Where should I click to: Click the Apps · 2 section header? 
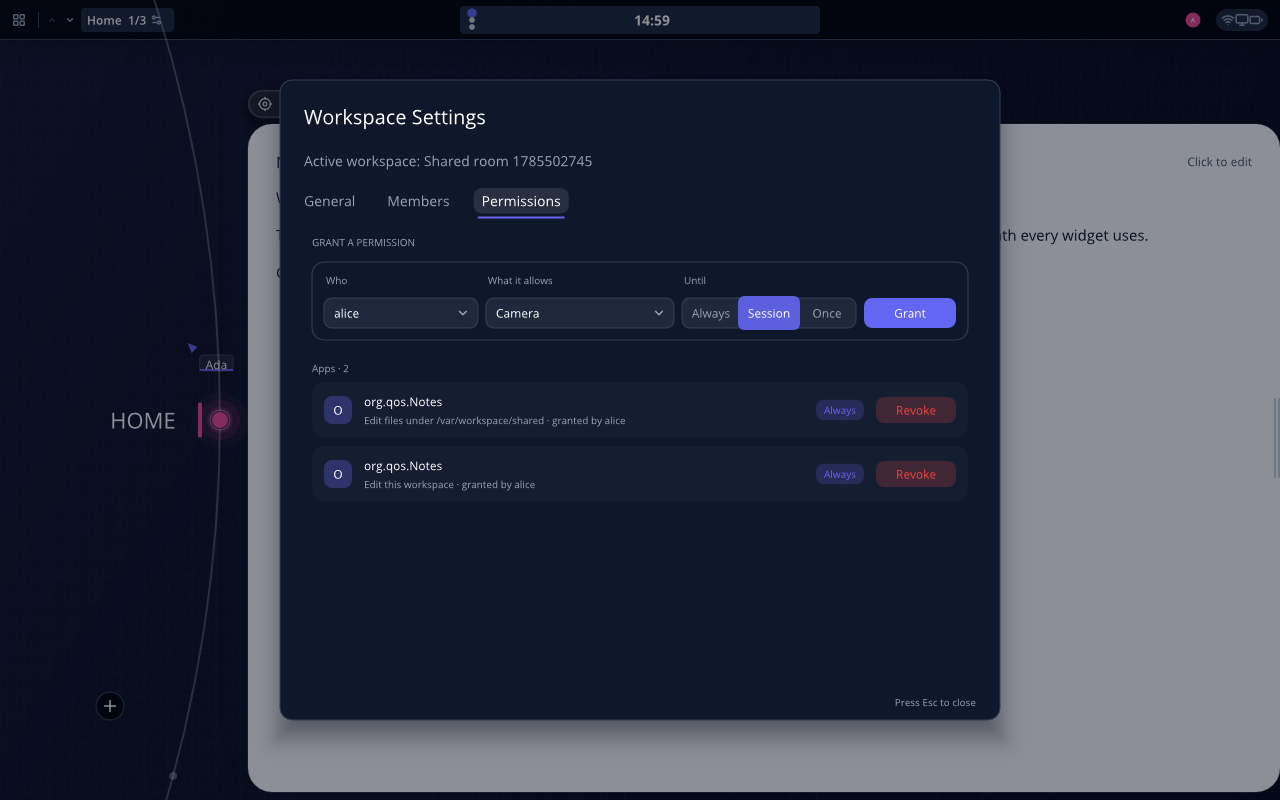tap(330, 368)
